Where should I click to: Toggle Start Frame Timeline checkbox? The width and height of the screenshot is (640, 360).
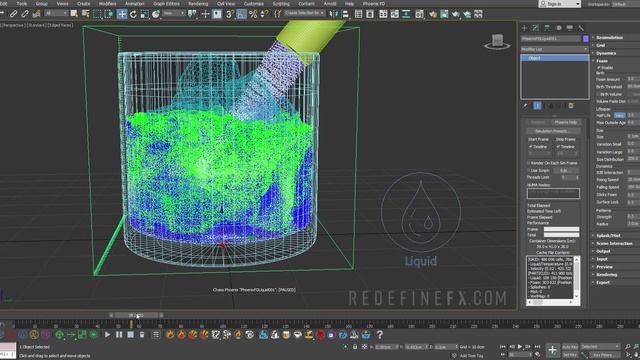pos(531,146)
